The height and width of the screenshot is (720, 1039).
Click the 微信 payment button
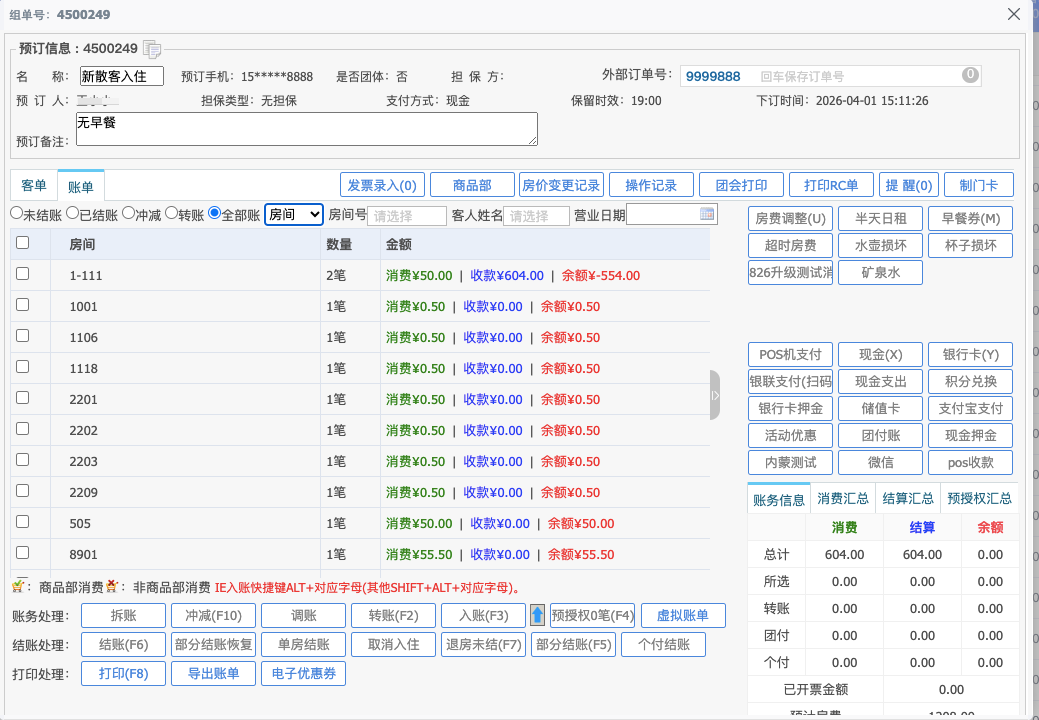pos(880,463)
